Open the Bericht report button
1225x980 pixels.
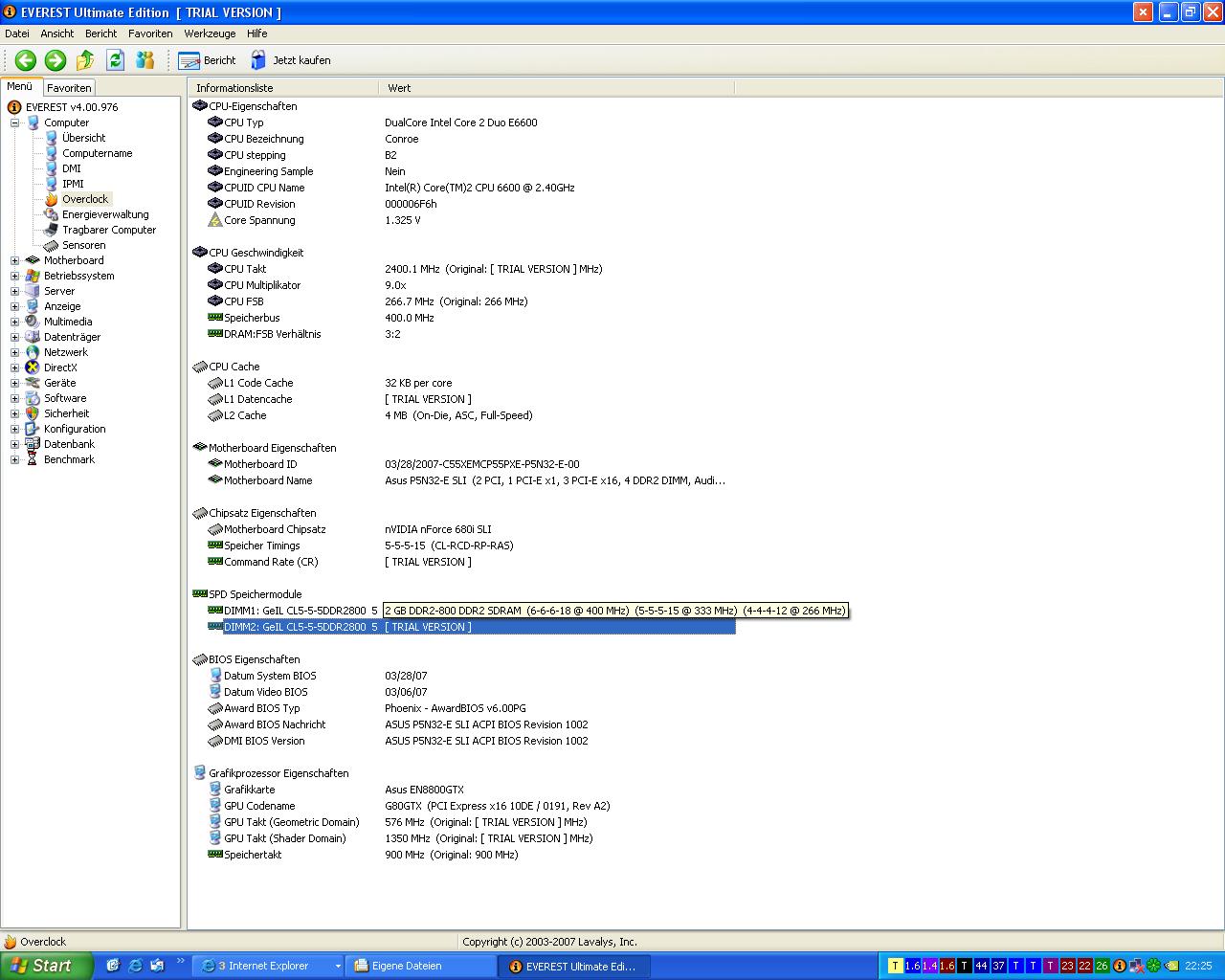pyautogui.click(x=207, y=60)
